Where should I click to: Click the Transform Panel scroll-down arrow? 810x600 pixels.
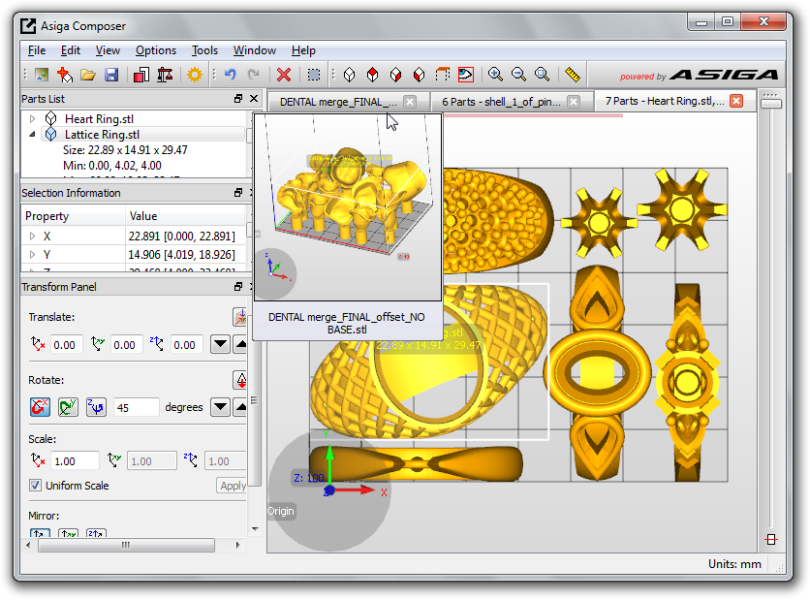[x=255, y=529]
